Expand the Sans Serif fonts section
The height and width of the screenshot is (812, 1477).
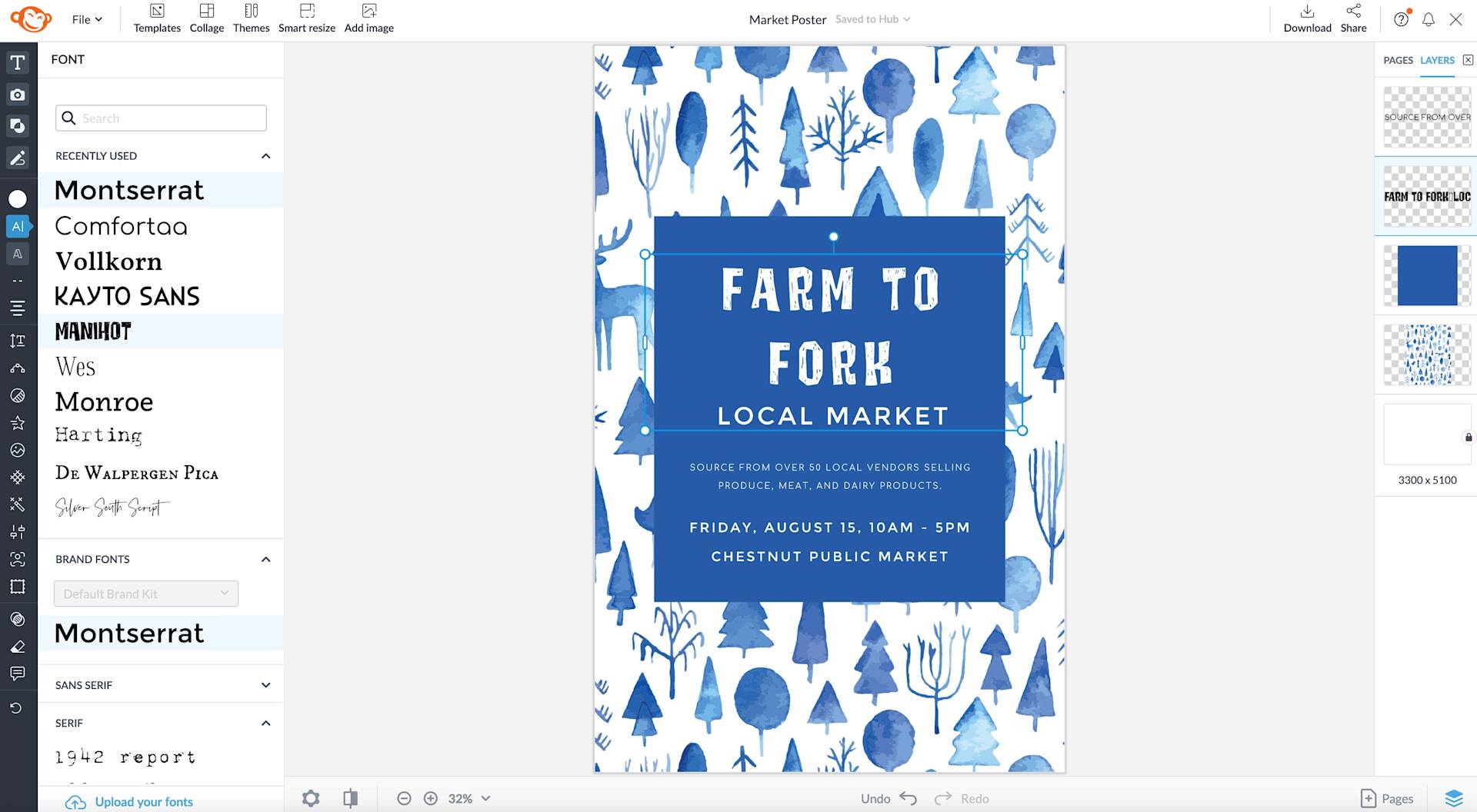(x=265, y=684)
